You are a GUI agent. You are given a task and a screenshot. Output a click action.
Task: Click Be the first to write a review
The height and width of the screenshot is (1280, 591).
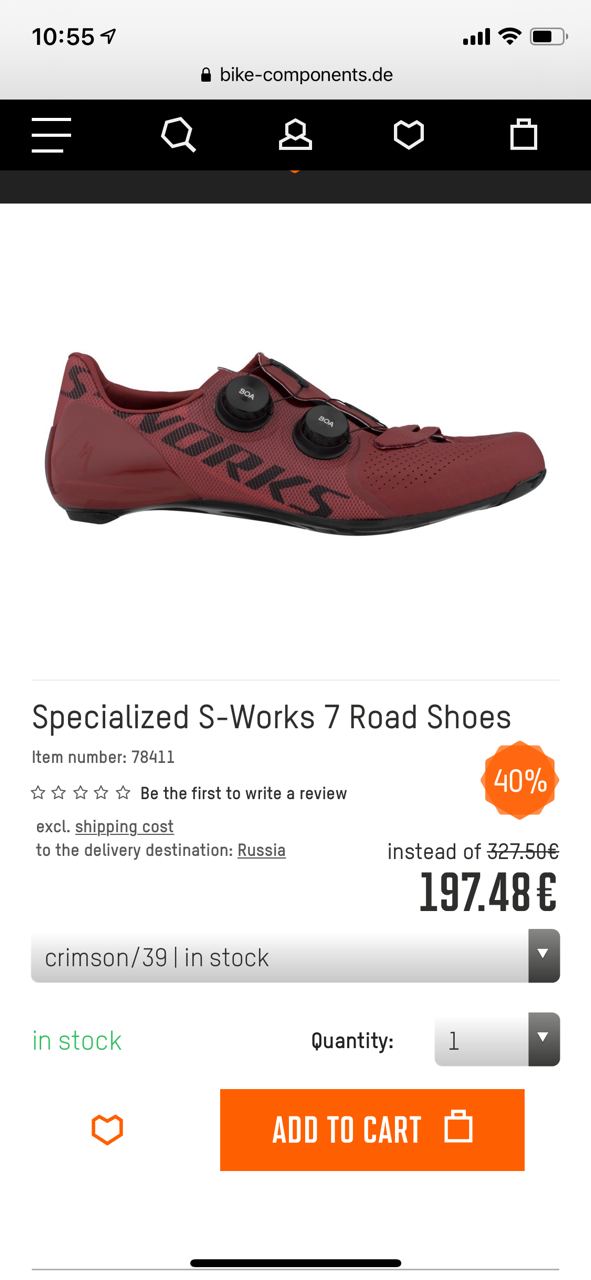point(243,793)
